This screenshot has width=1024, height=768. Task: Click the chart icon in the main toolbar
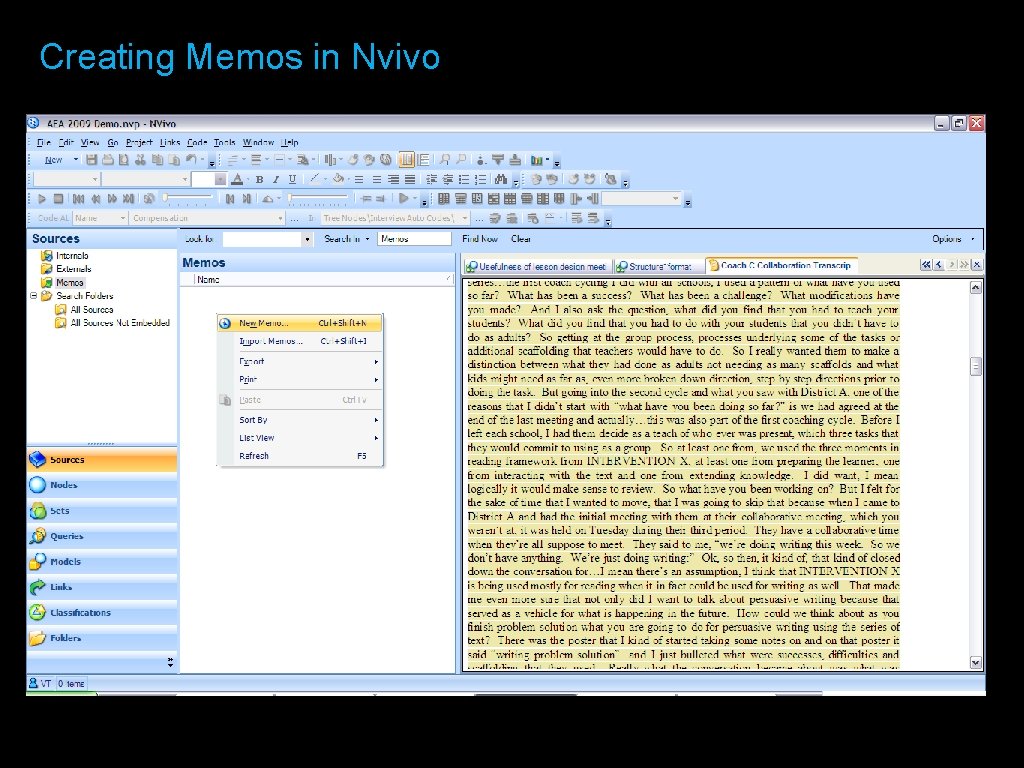tap(536, 159)
